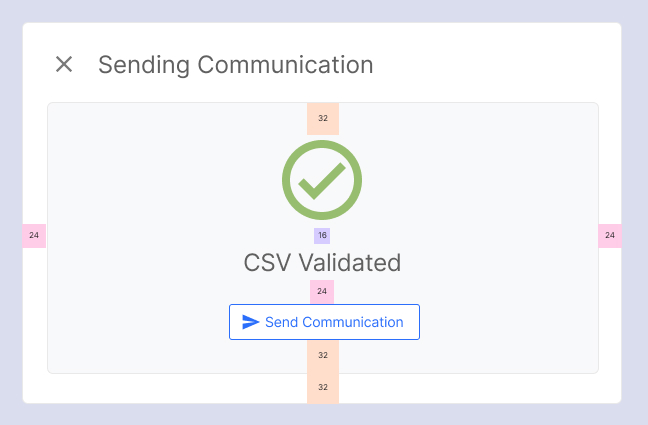Click the Send Communication button label
The height and width of the screenshot is (425, 648).
(x=334, y=322)
